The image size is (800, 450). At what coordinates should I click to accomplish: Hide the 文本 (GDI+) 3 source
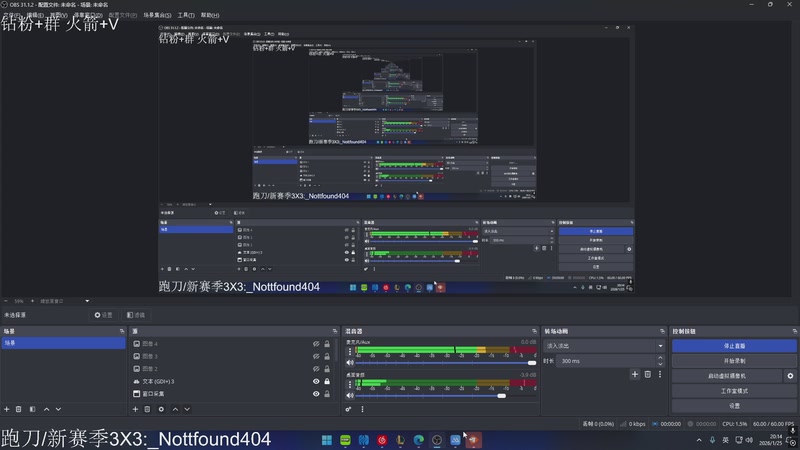click(x=316, y=381)
